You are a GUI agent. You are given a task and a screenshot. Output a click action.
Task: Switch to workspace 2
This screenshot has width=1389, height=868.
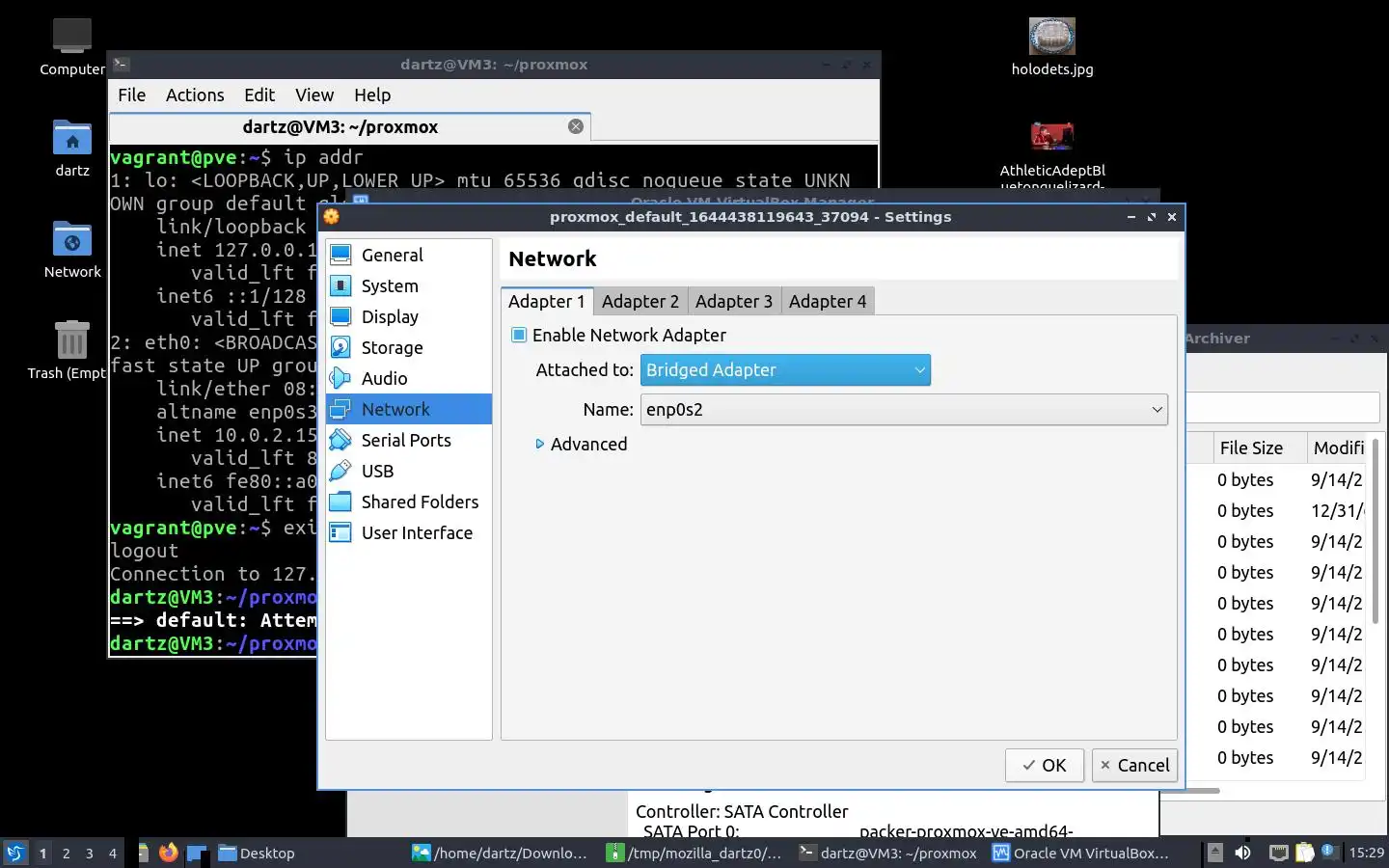(66, 853)
